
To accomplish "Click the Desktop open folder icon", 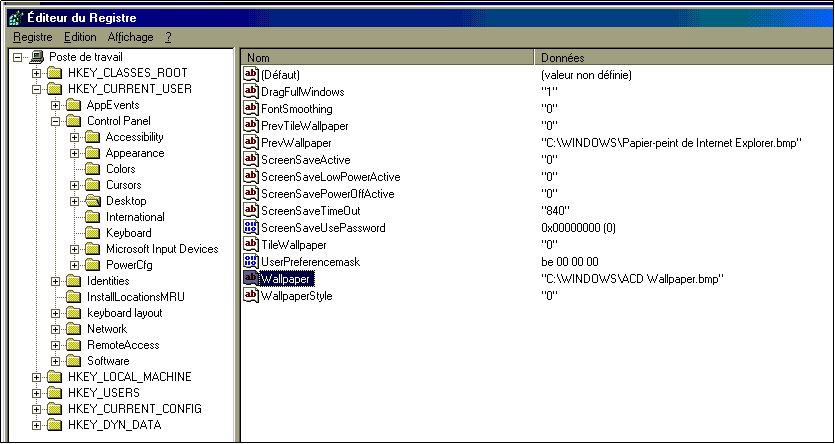I will pyautogui.click(x=93, y=201).
